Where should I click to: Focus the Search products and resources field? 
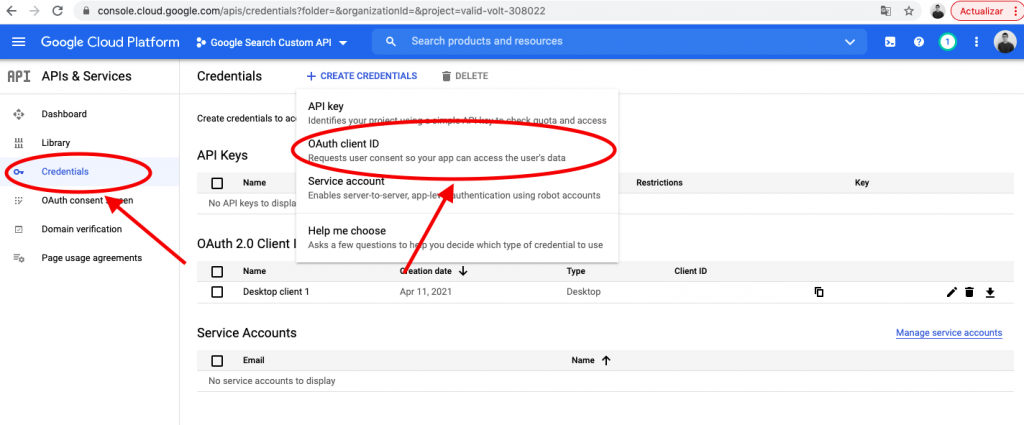(620, 41)
